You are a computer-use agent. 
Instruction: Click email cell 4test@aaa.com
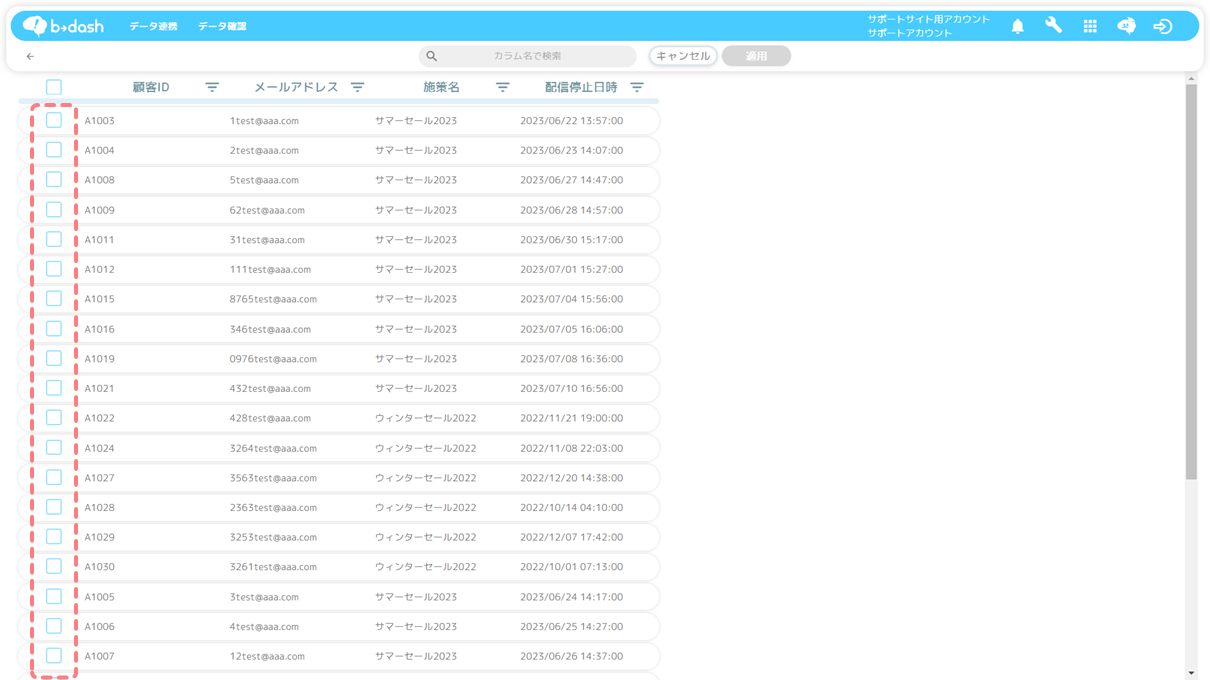point(264,627)
